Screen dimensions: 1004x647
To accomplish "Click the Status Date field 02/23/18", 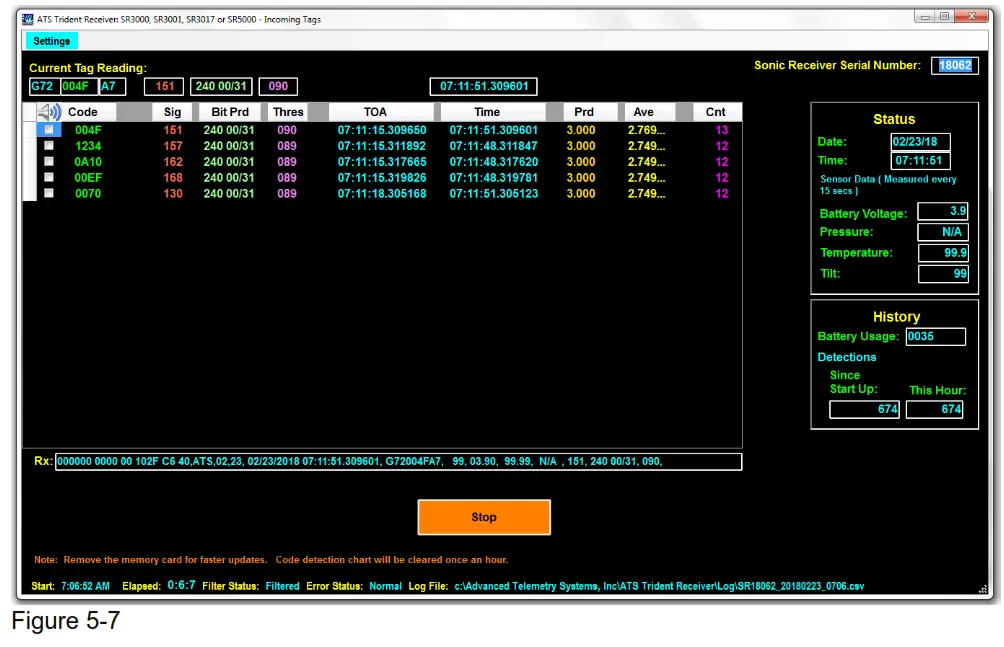I will click(x=920, y=142).
